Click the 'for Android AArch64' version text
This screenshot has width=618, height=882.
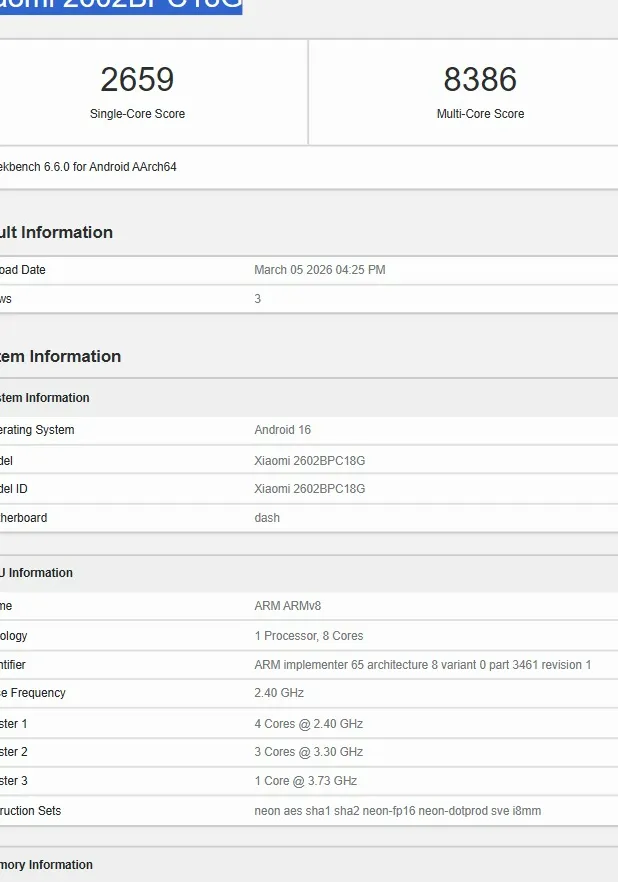click(x=124, y=167)
